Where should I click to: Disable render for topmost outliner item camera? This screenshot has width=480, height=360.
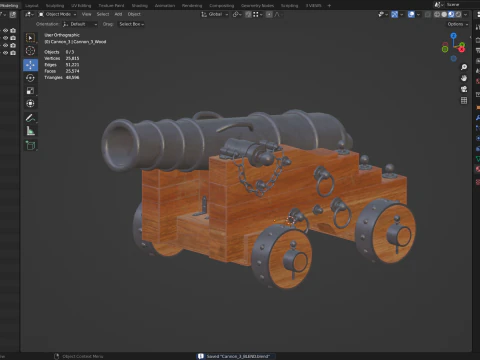13,30
